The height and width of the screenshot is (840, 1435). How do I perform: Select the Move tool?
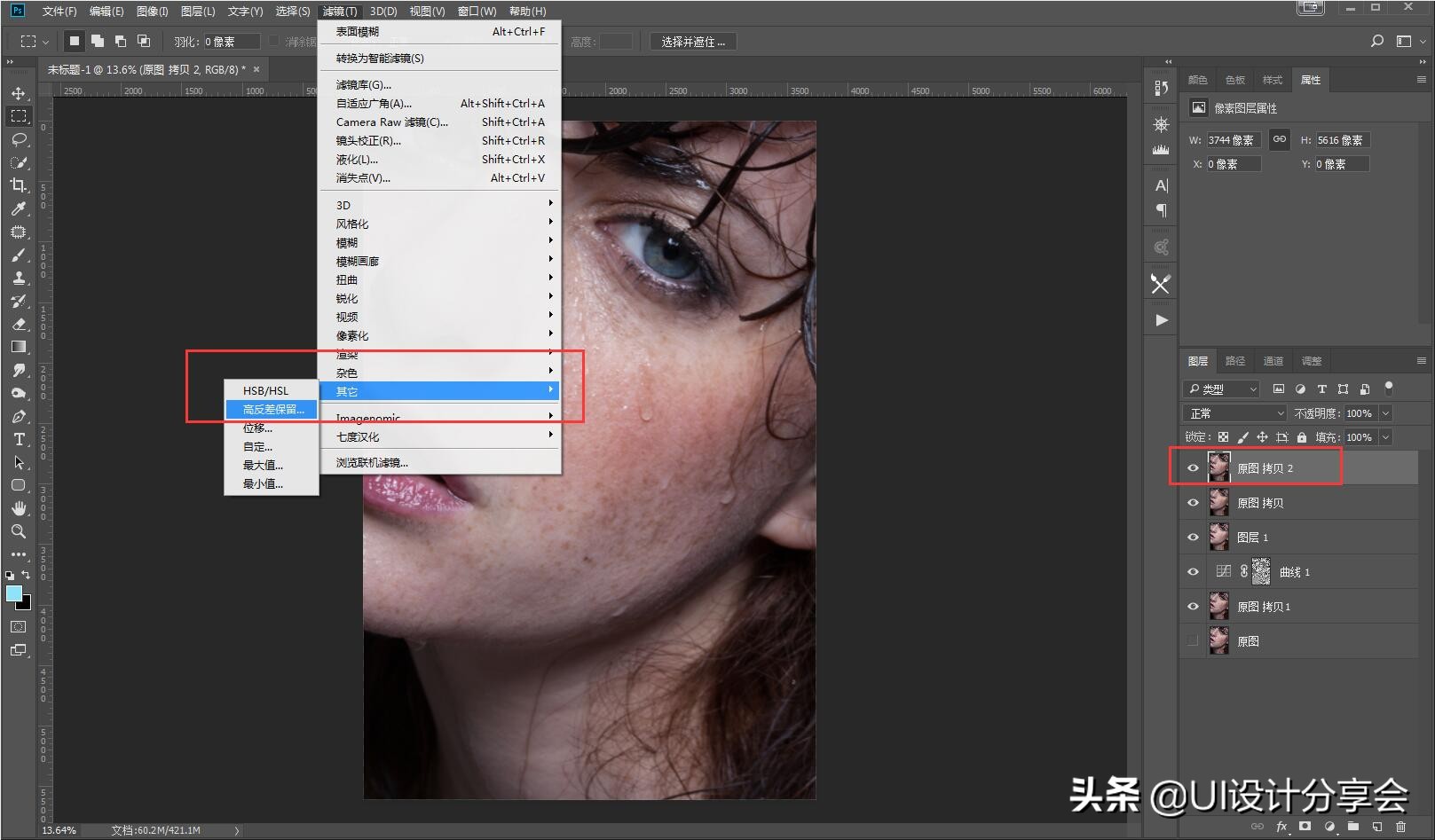coord(20,92)
